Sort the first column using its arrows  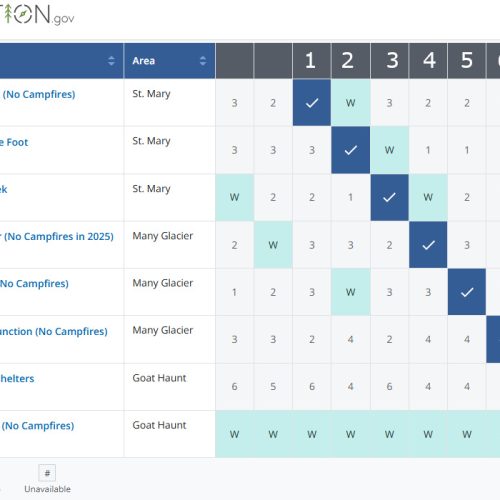[111, 61]
